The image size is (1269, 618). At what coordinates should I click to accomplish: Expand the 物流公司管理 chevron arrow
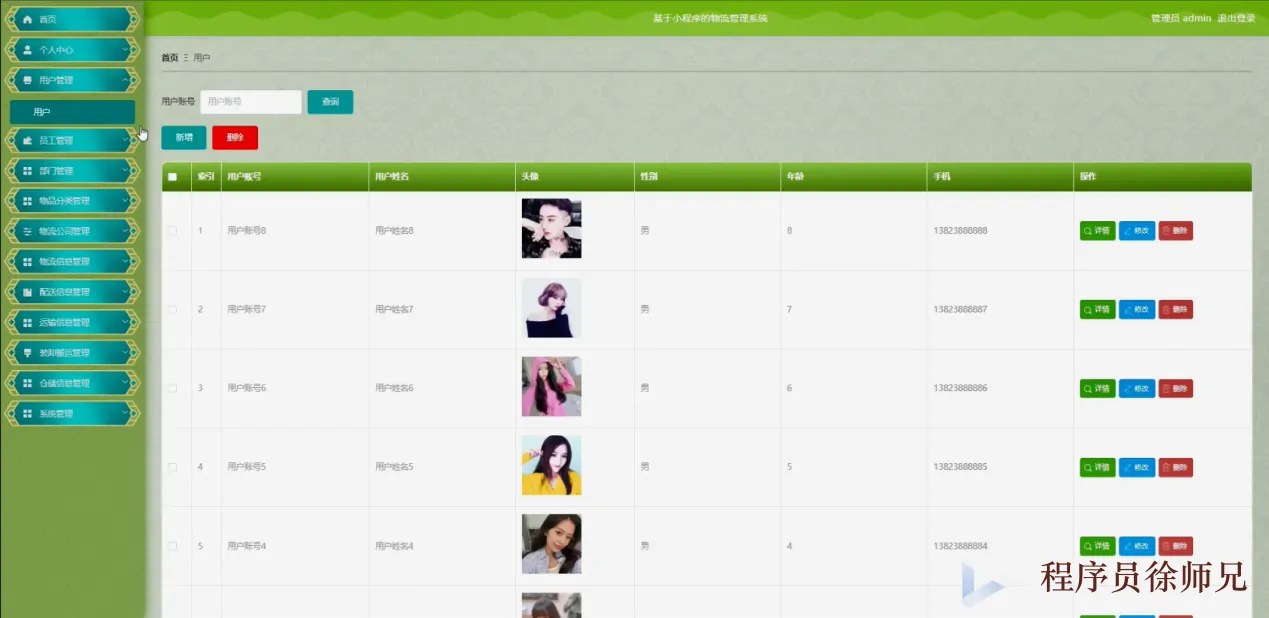click(125, 232)
